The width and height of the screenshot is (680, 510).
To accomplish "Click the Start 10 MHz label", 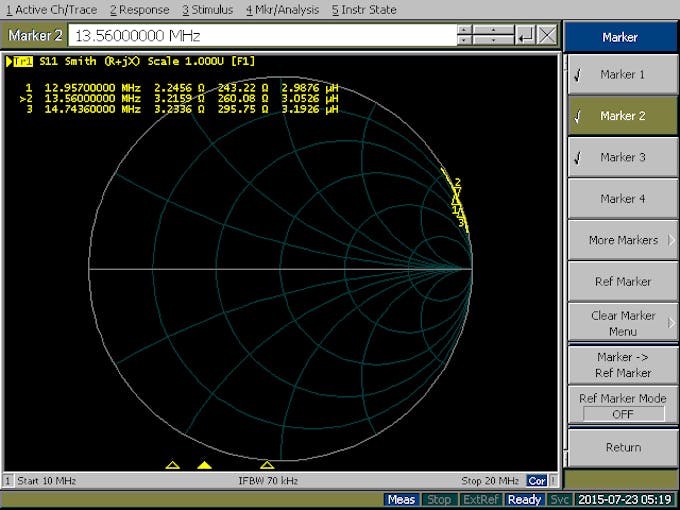I will click(46, 481).
